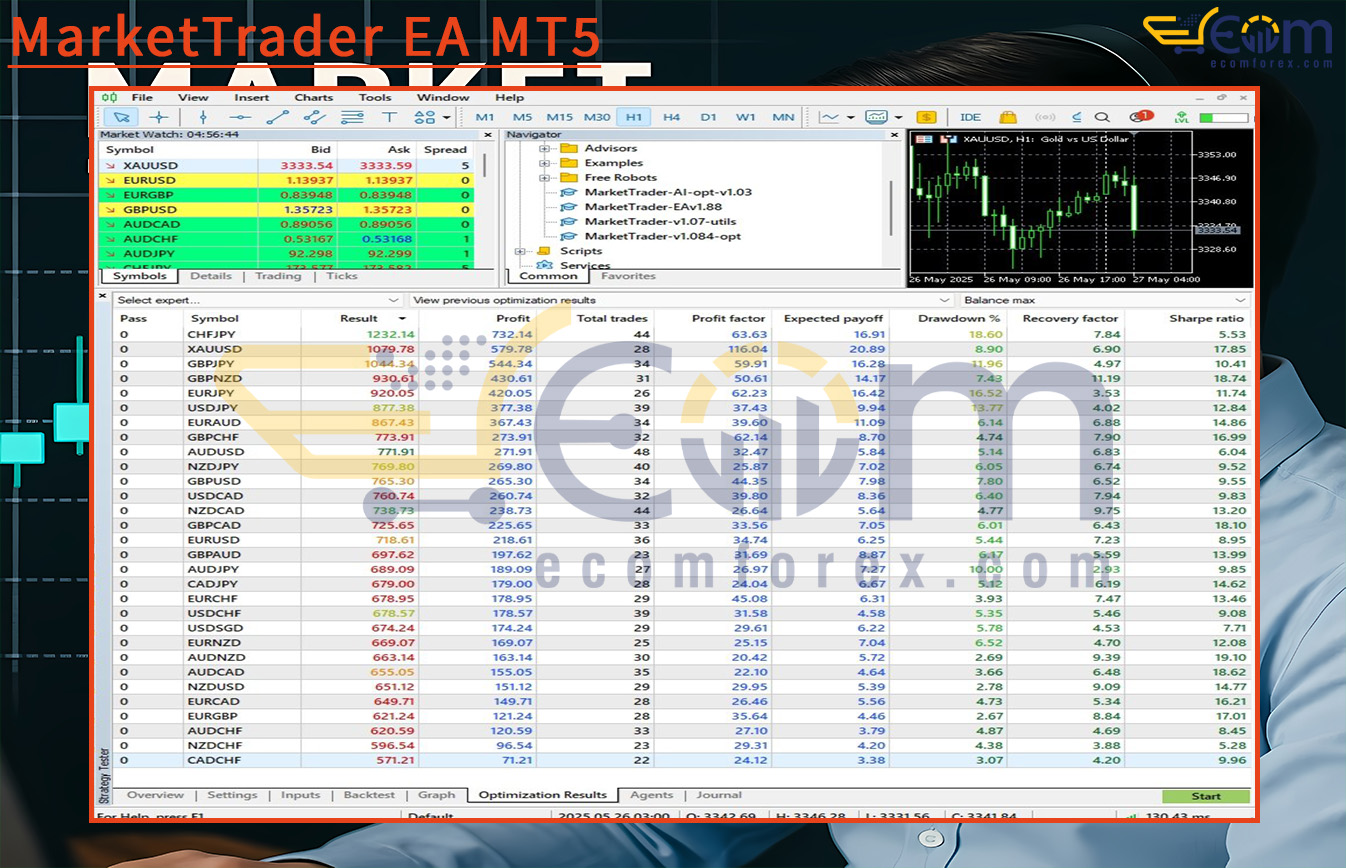Viewport: 1346px width, 868px height.
Task: Click the Services icon in Navigator
Action: tap(545, 265)
